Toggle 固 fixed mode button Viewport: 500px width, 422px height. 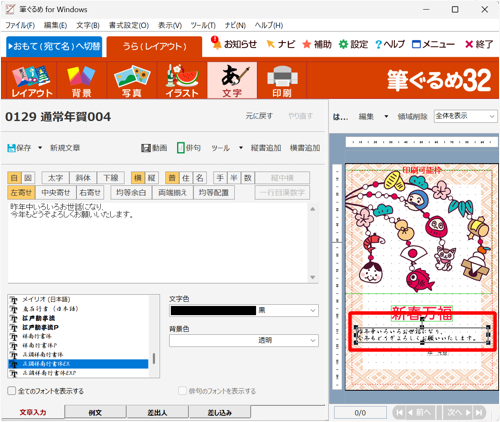(28, 178)
